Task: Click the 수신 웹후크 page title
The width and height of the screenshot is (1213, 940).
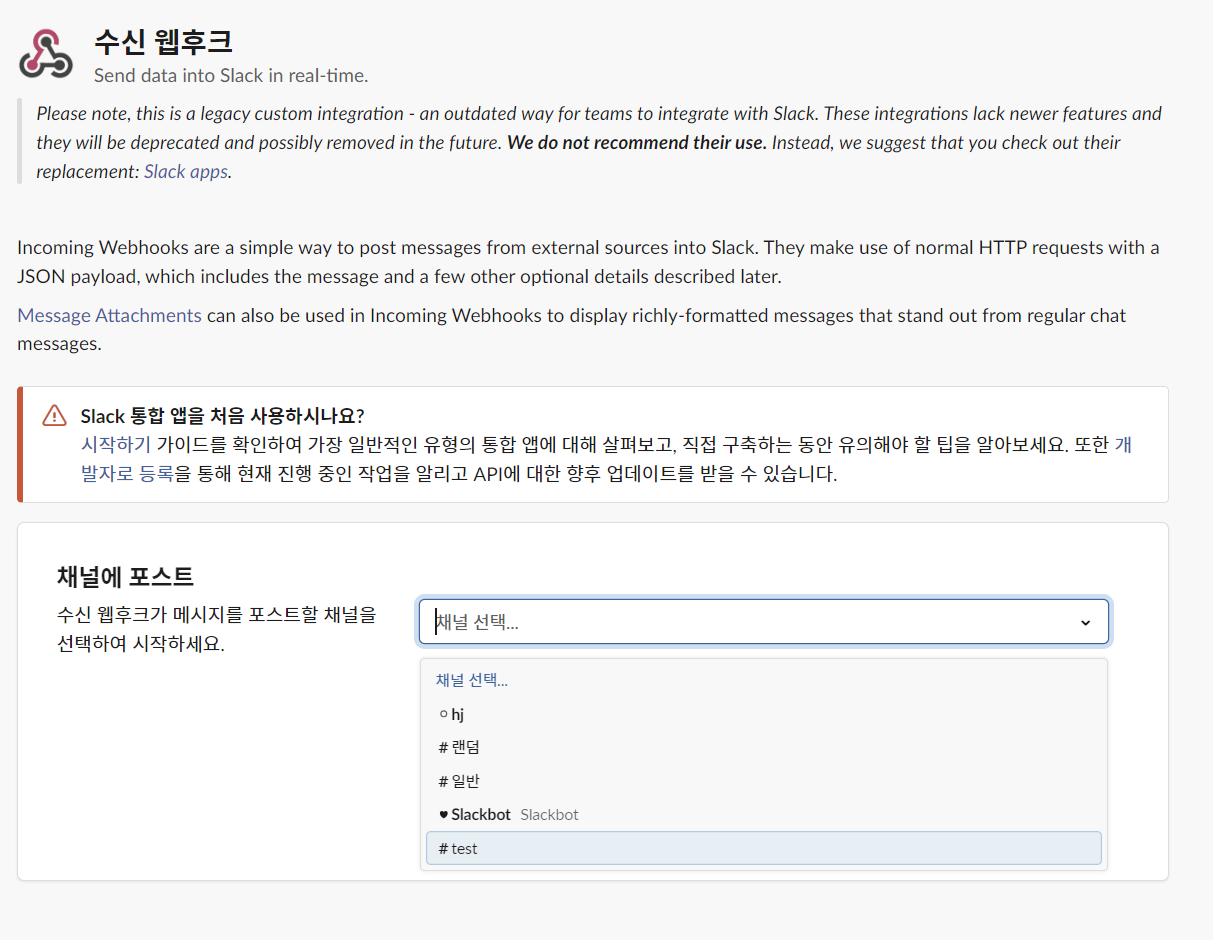Action: [x=163, y=41]
